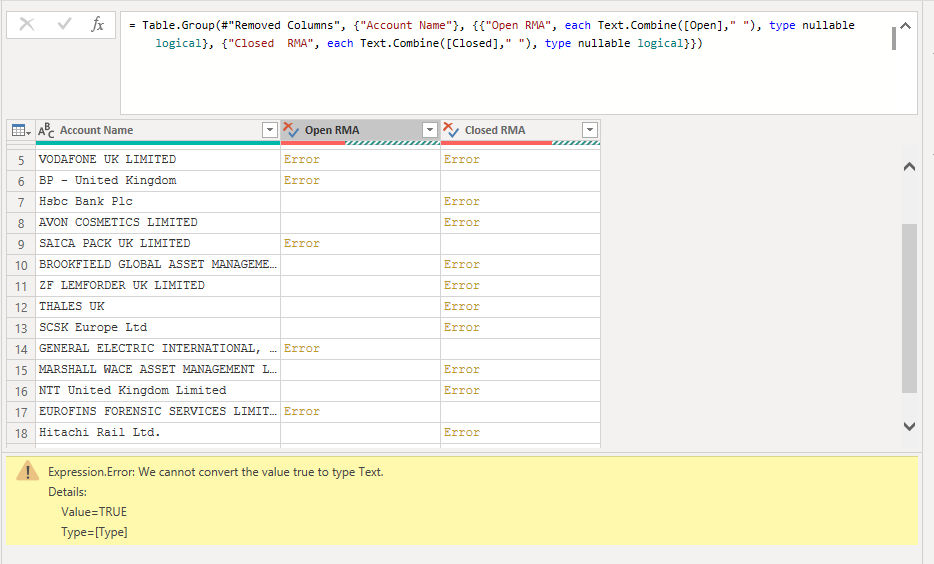Select the THALES UK cell
Screen dimensions: 934x564
point(158,306)
